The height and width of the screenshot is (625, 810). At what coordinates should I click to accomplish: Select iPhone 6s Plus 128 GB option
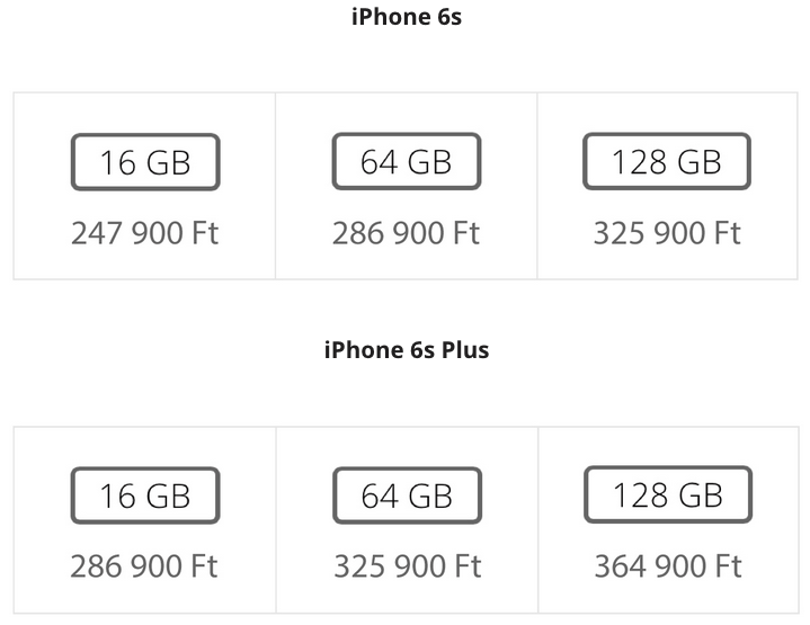(668, 495)
